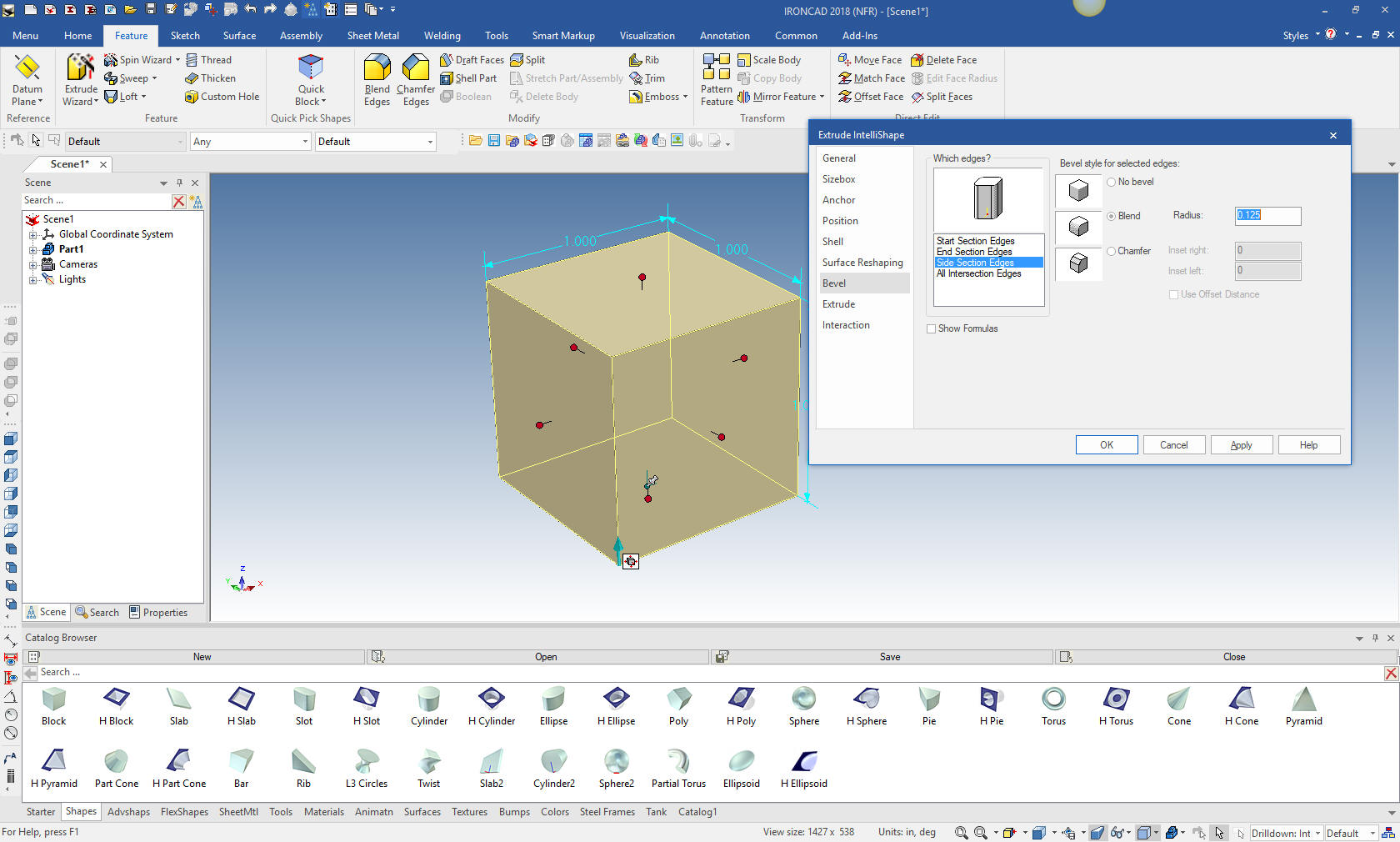Select the Match Face tool

(872, 78)
